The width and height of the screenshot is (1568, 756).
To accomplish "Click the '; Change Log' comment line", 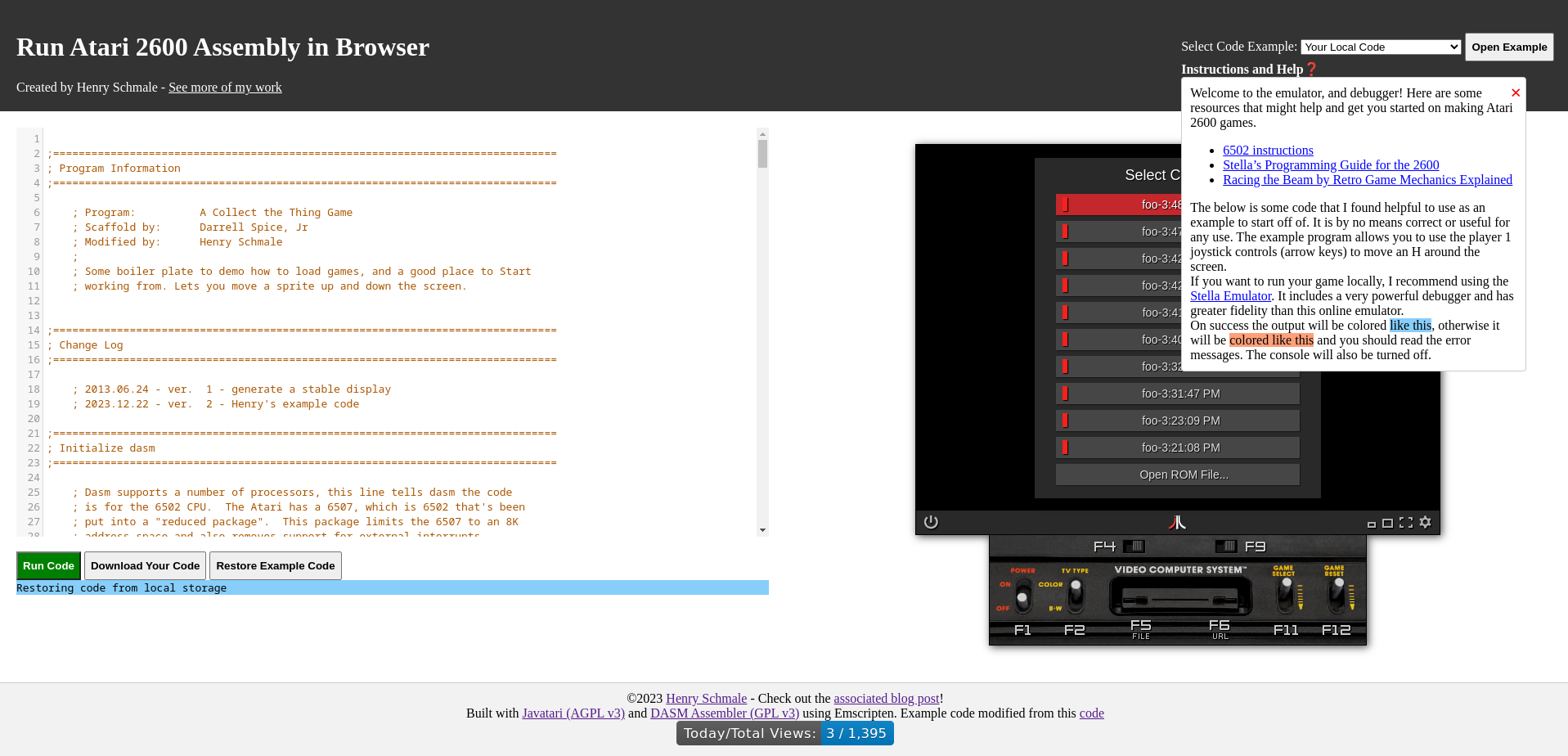I will click(85, 345).
